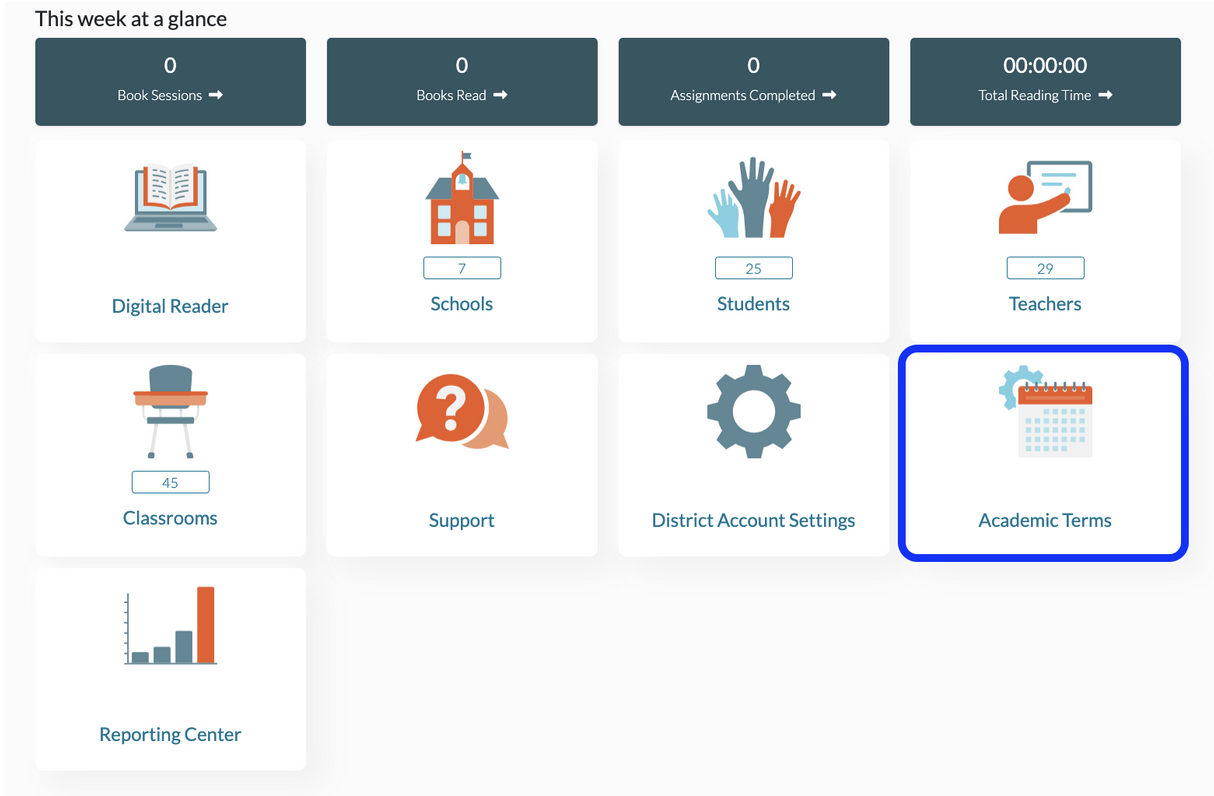Click the 0 value above Books Read
This screenshot has height=796, width=1214.
[462, 65]
